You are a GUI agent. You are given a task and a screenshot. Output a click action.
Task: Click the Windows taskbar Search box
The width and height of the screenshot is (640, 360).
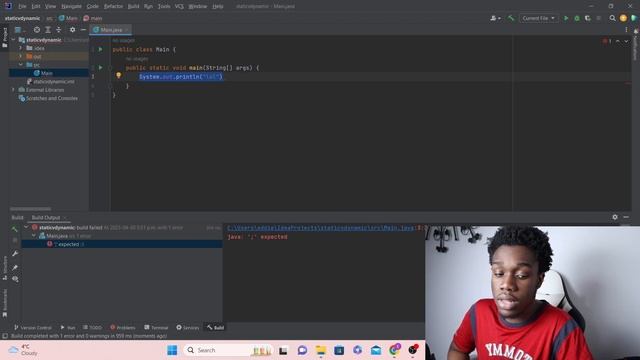coord(229,350)
